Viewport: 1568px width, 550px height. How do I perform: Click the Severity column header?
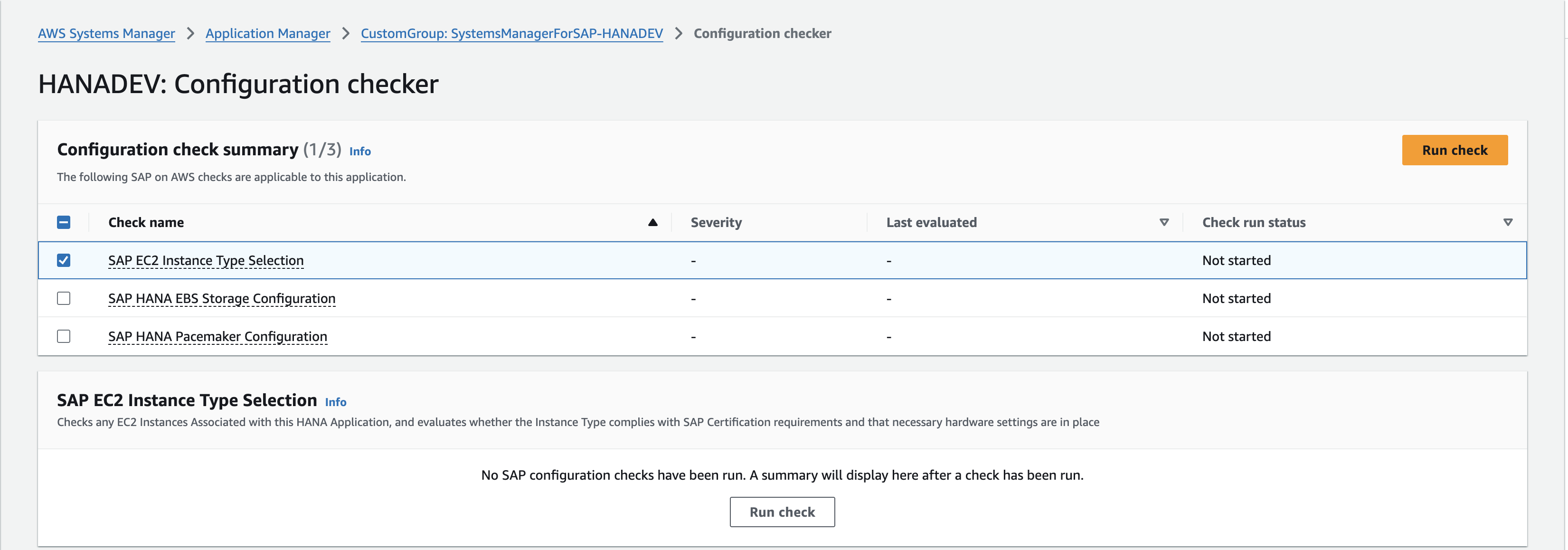point(716,222)
